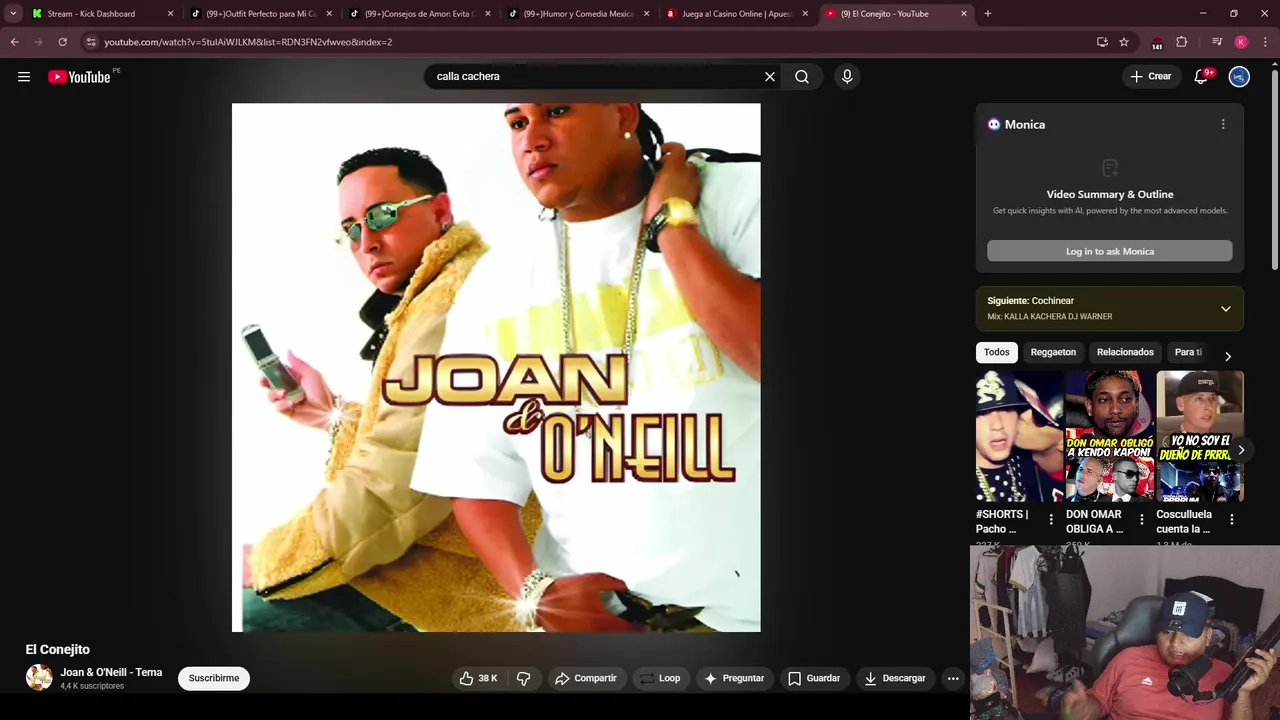This screenshot has width=1280, height=720.
Task: Click the browser address bar URL
Action: (x=248, y=42)
